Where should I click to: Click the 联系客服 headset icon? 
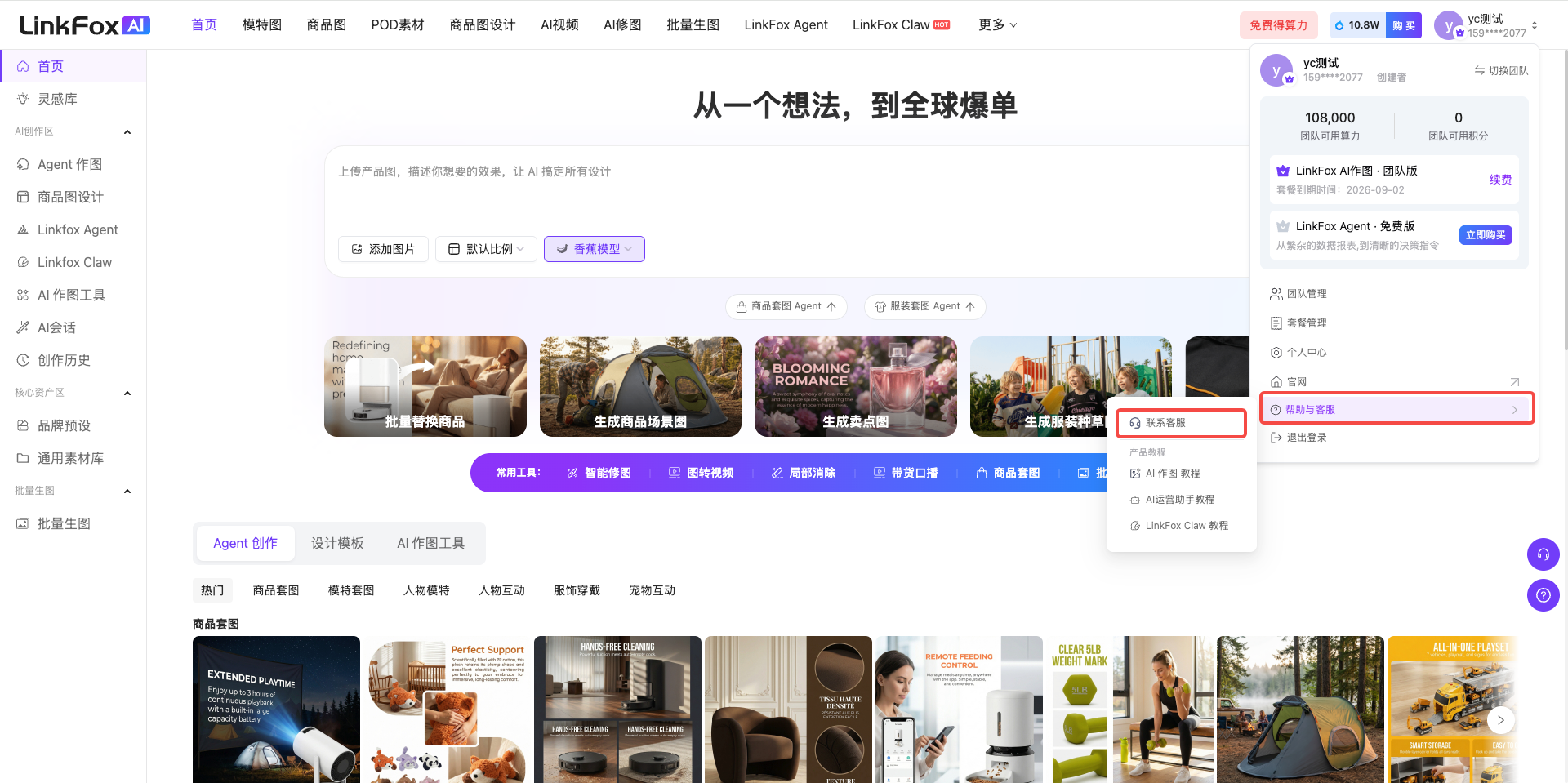1135,423
